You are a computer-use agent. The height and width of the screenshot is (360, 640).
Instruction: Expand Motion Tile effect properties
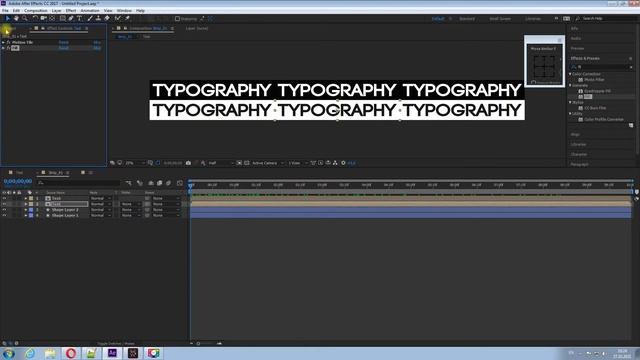tap(3, 42)
